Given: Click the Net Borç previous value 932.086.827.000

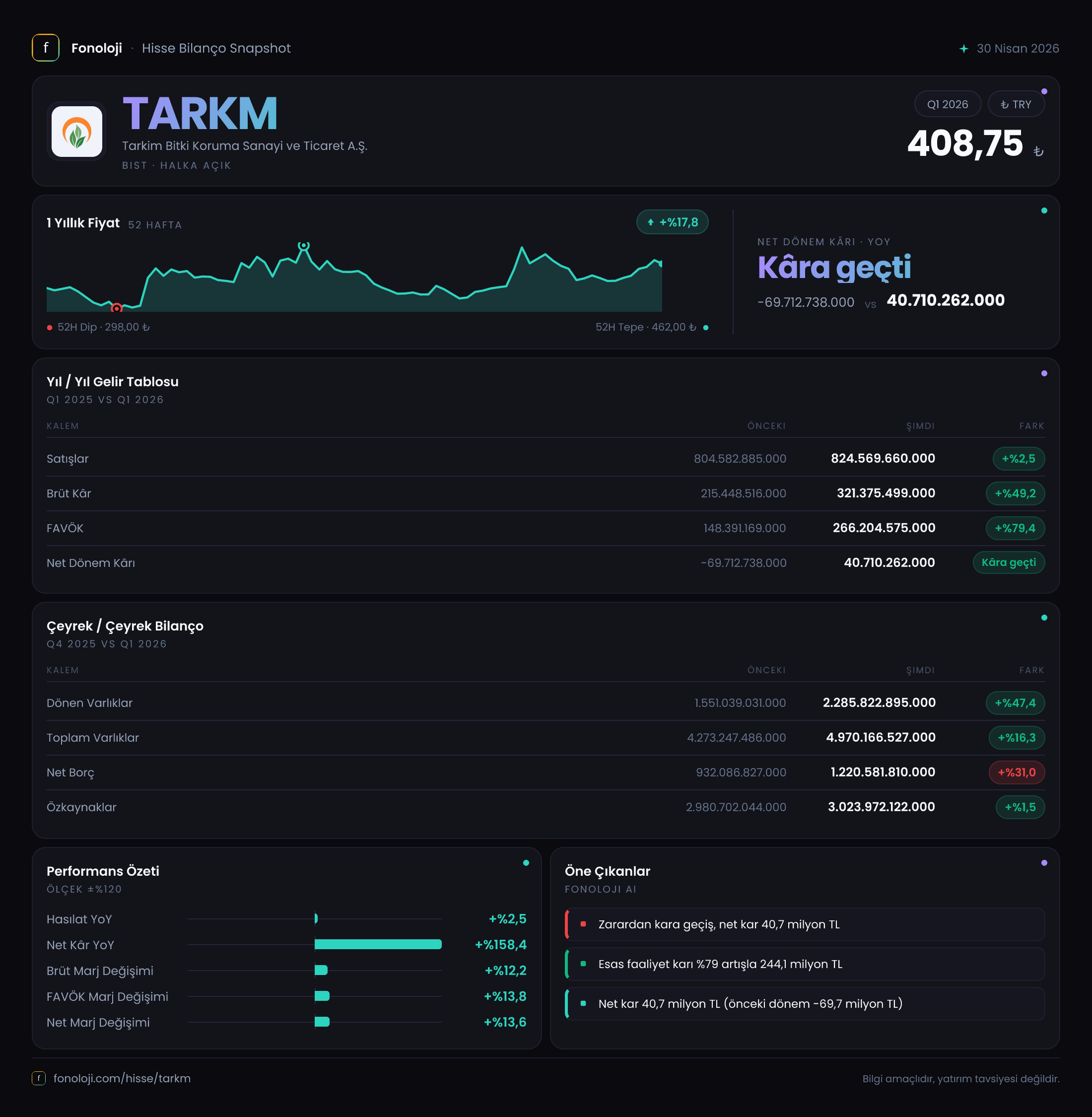Looking at the screenshot, I should [x=741, y=772].
